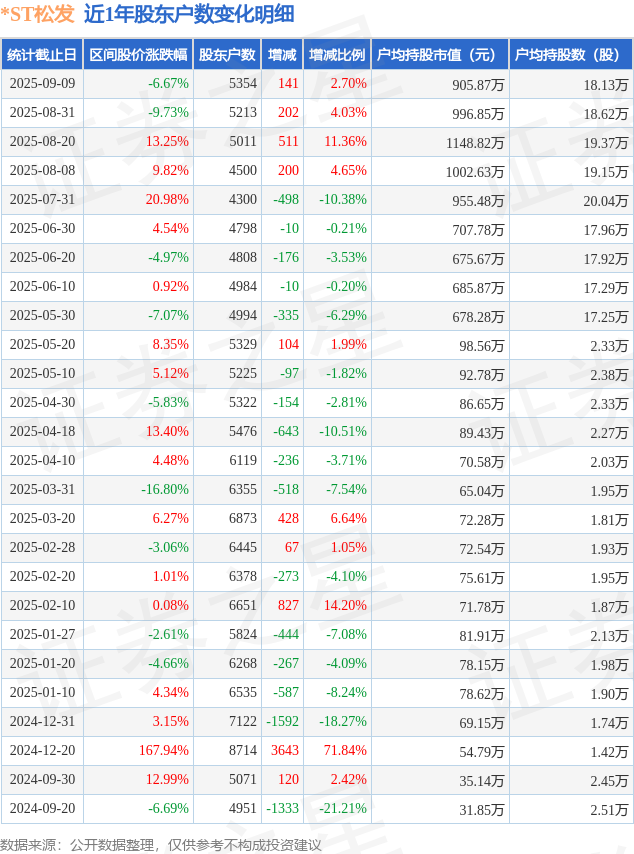Viewport: 634px width, 854px height.
Task: Click the *ST松发 stock name in title
Action: (37, 14)
